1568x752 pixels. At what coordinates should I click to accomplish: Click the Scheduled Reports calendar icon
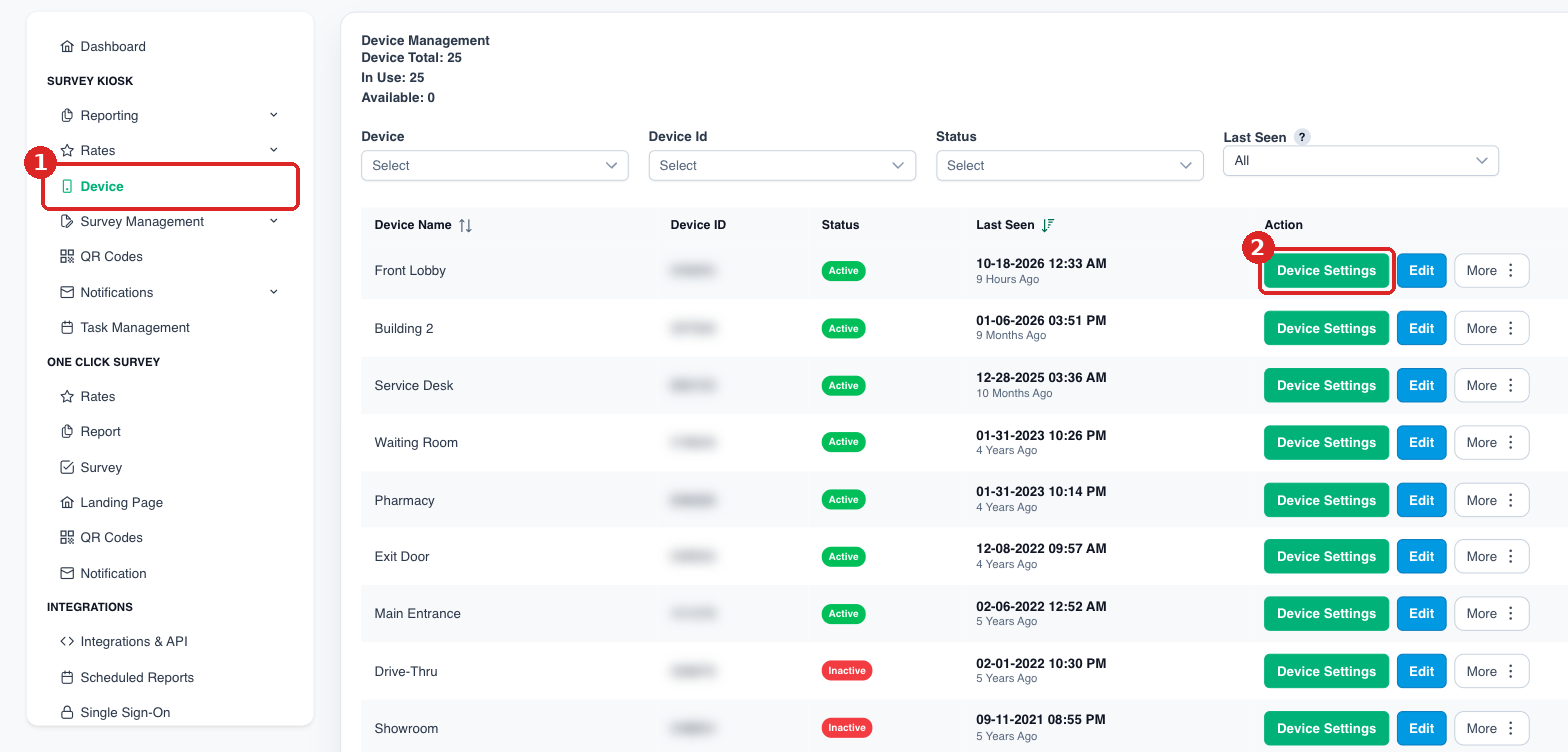point(67,678)
